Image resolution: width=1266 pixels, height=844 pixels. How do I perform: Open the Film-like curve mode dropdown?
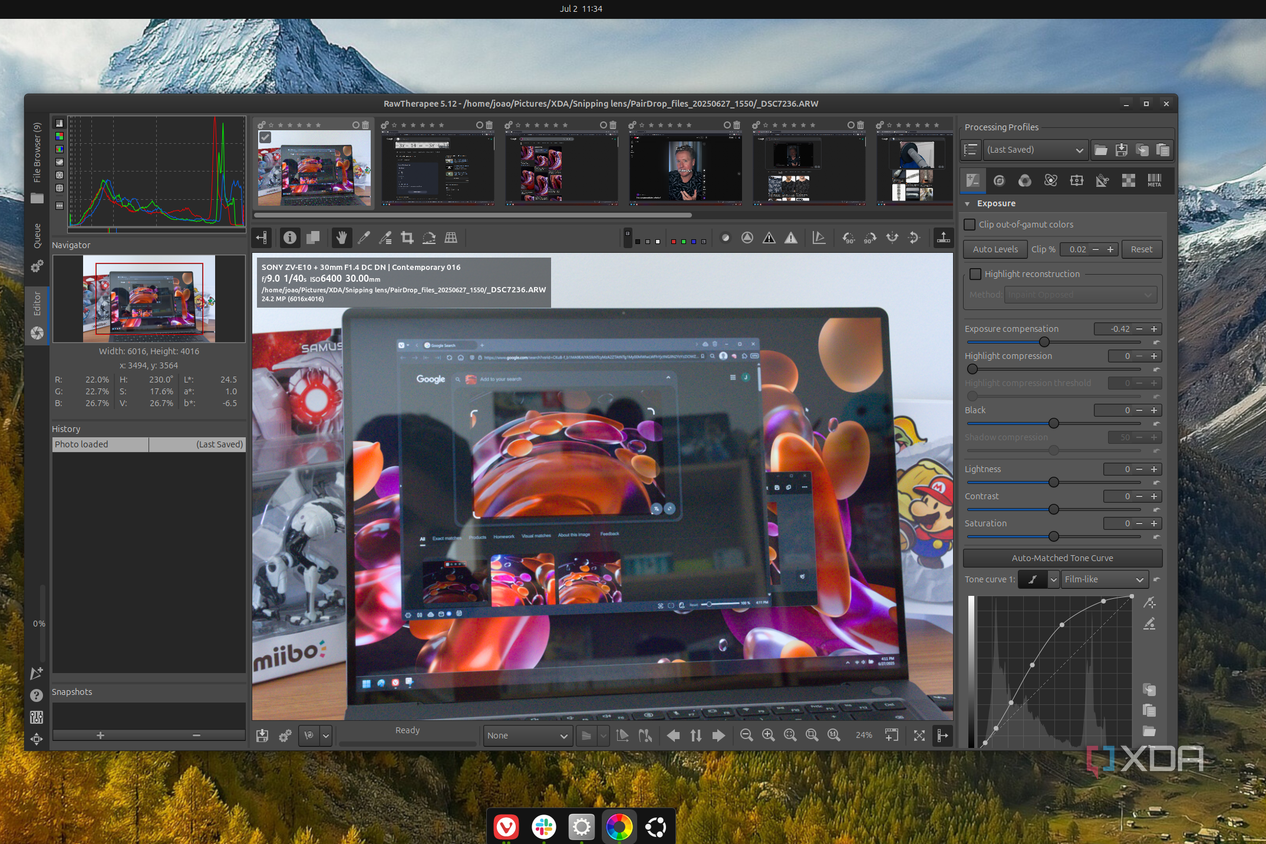pos(1104,580)
